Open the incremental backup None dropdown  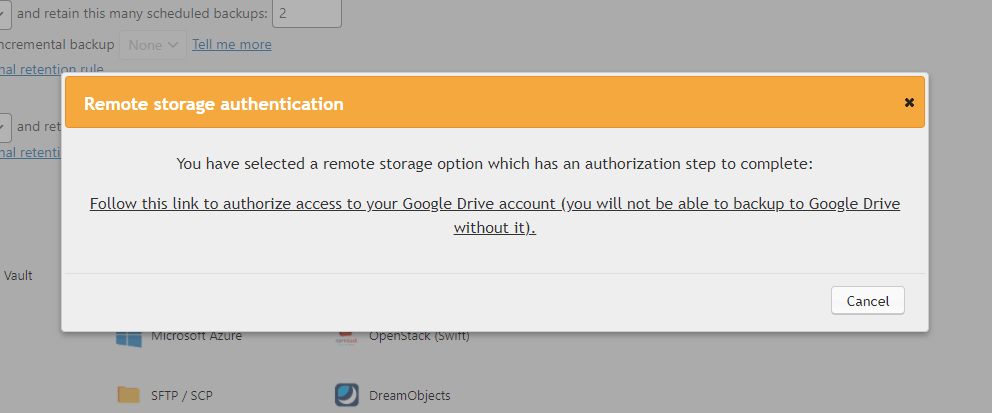[153, 45]
